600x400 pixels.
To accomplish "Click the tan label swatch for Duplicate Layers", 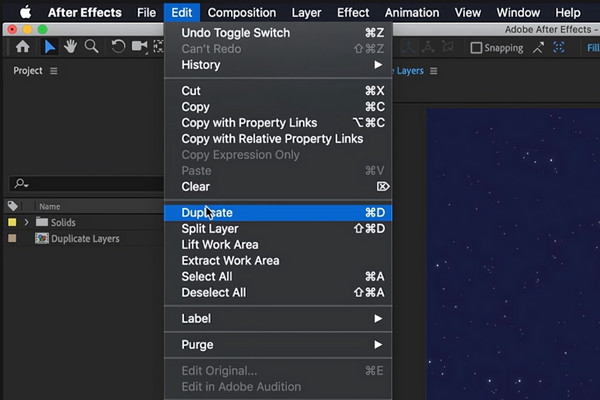I will tap(12, 238).
